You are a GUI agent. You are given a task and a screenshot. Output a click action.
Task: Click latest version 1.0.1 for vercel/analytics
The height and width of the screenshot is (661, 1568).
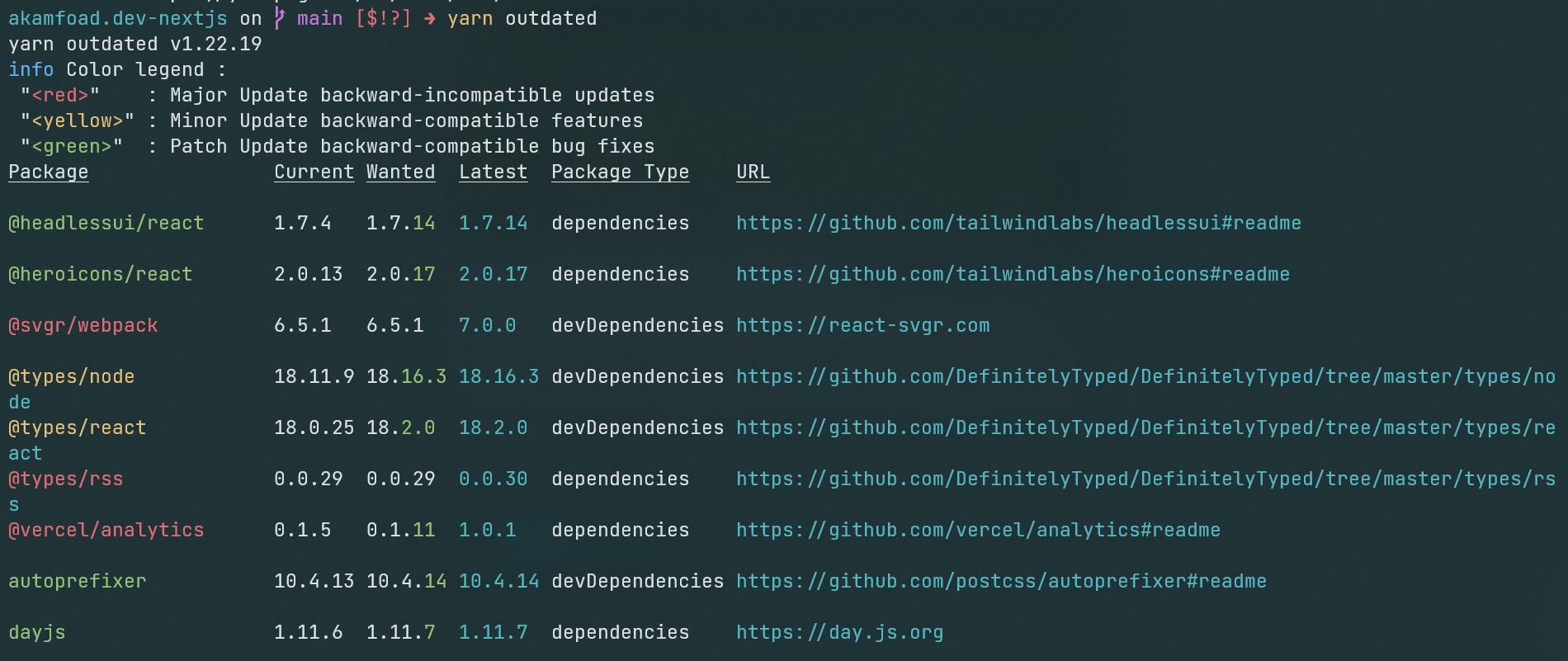tap(488, 530)
